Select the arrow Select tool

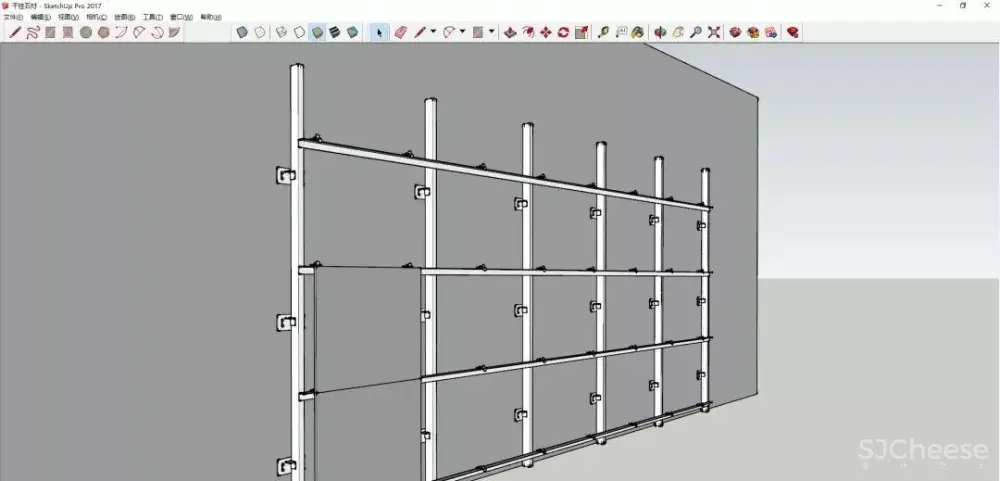[379, 32]
